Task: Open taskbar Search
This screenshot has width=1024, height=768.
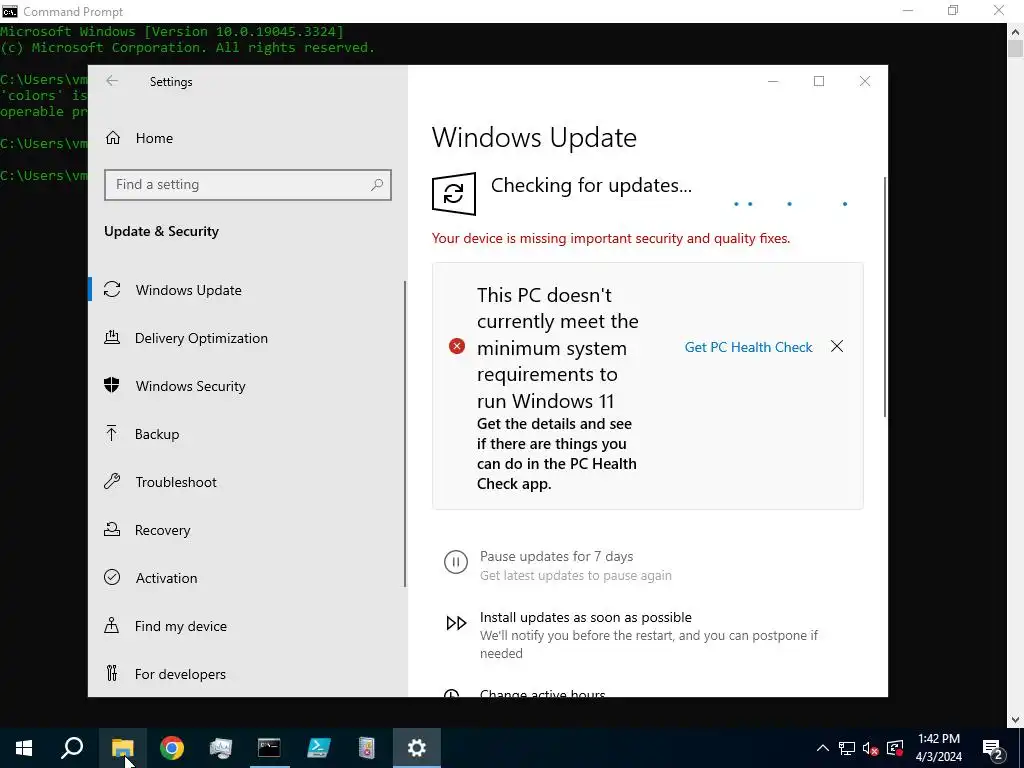Action: tap(72, 748)
